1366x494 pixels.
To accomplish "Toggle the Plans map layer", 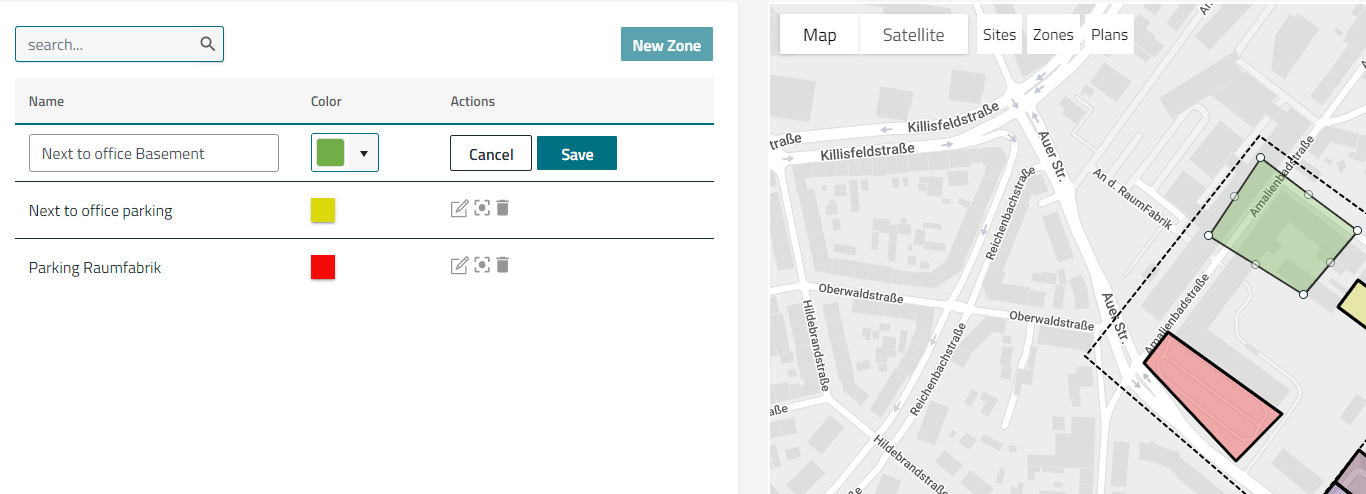I will pyautogui.click(x=1109, y=35).
